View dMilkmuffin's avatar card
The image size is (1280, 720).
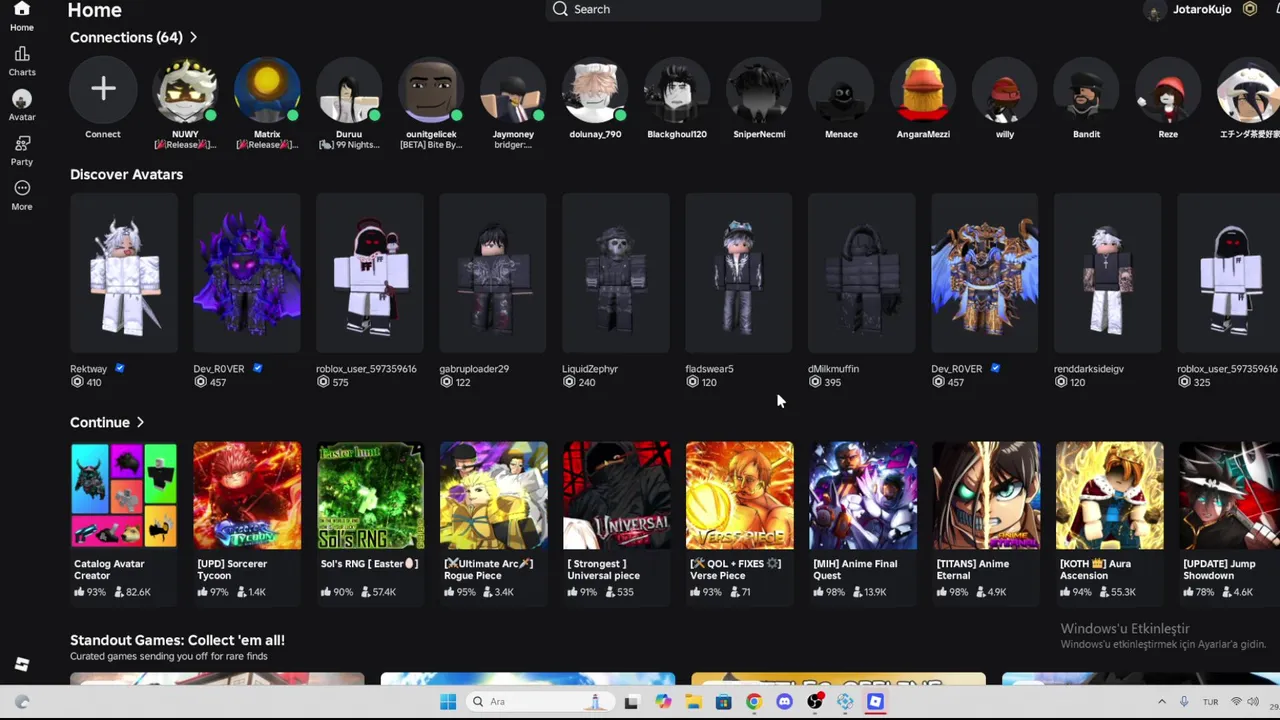click(862, 274)
